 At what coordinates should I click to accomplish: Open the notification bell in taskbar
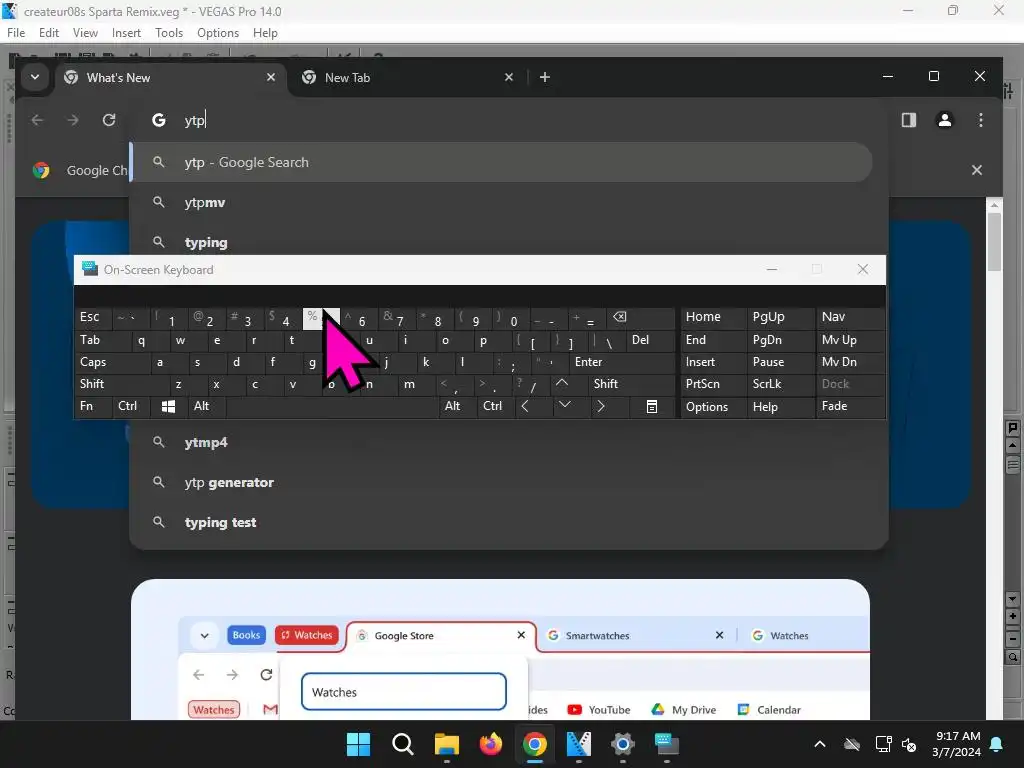pyautogui.click(x=997, y=744)
